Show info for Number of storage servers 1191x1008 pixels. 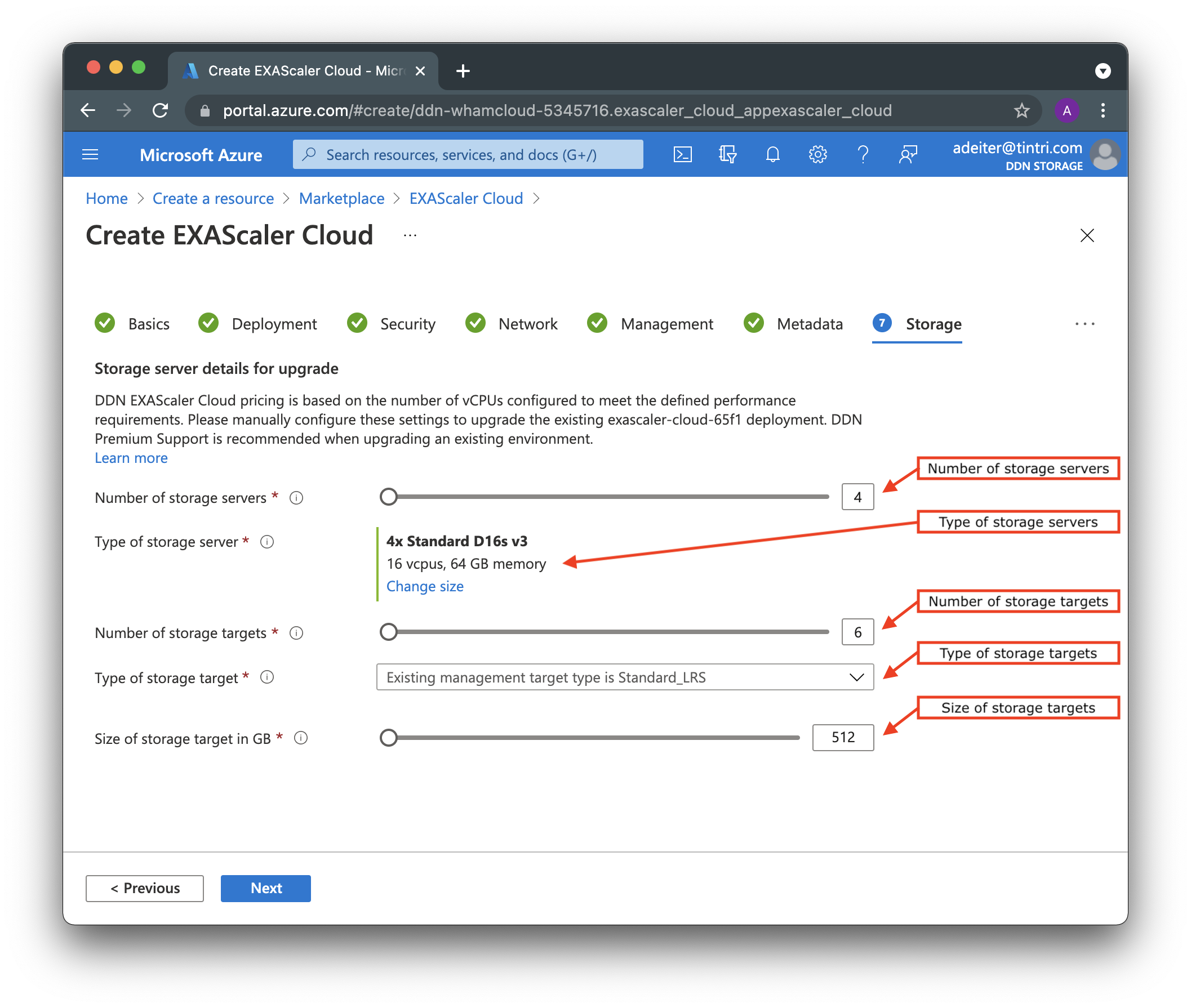pos(296,498)
